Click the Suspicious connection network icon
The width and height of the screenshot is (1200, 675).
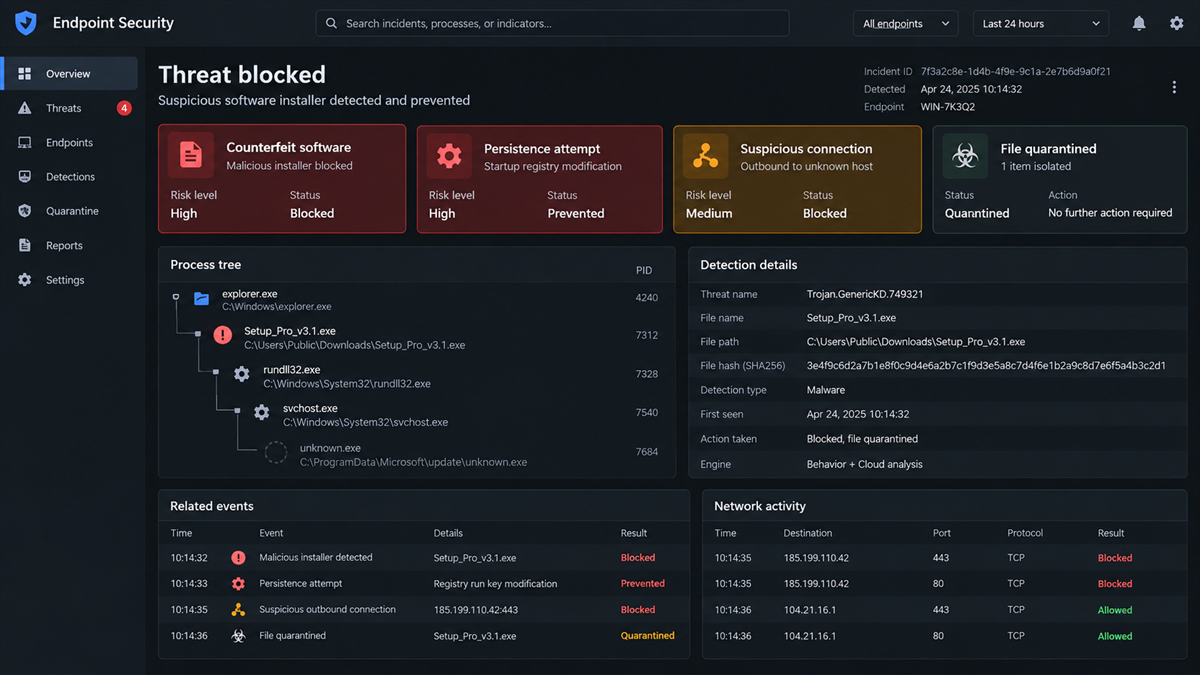point(706,155)
